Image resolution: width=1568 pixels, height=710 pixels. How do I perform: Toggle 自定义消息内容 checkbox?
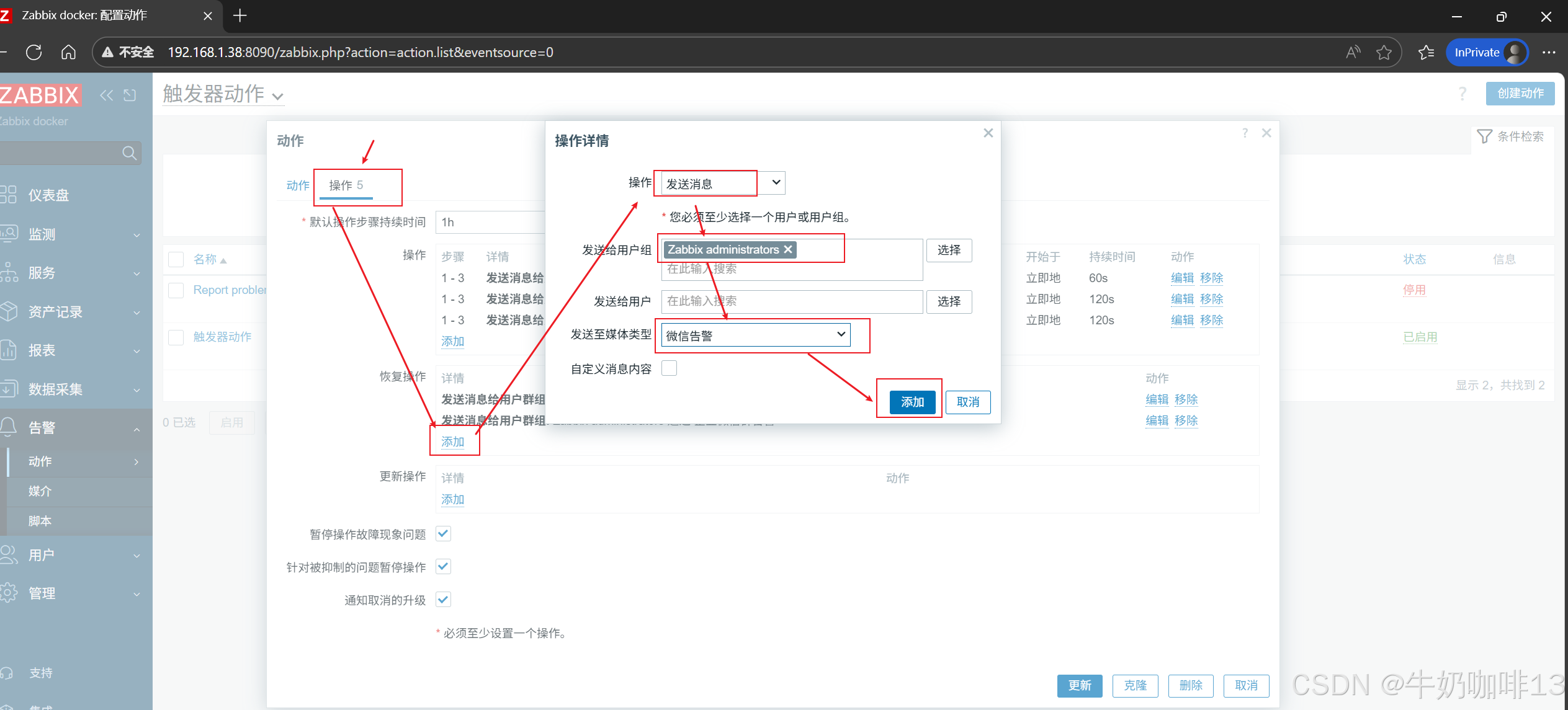click(x=669, y=368)
